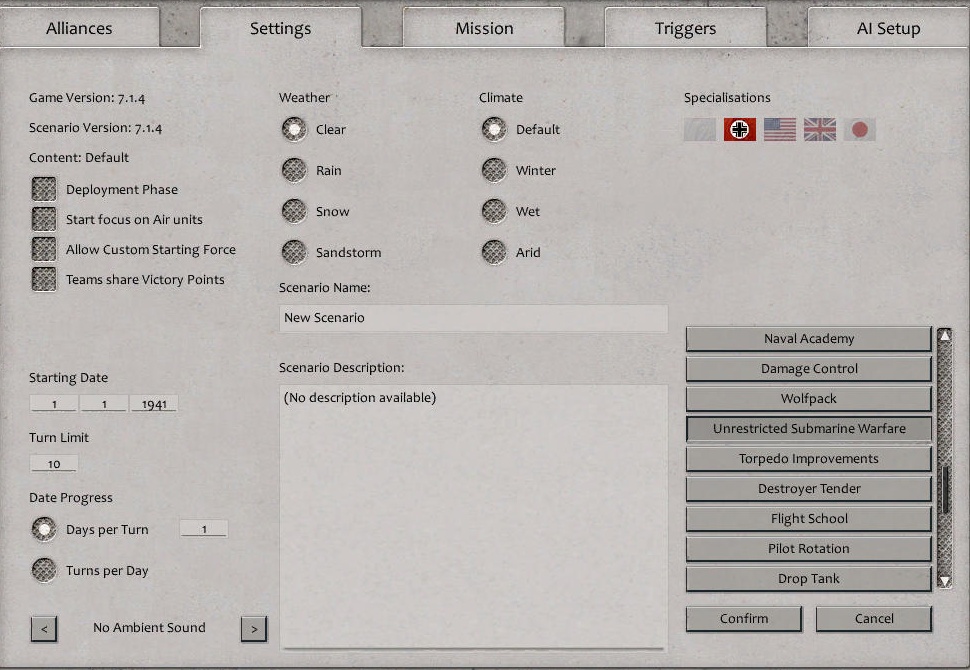Screen dimensions: 970x670
Task: Choose Wet climate
Action: pos(494,211)
